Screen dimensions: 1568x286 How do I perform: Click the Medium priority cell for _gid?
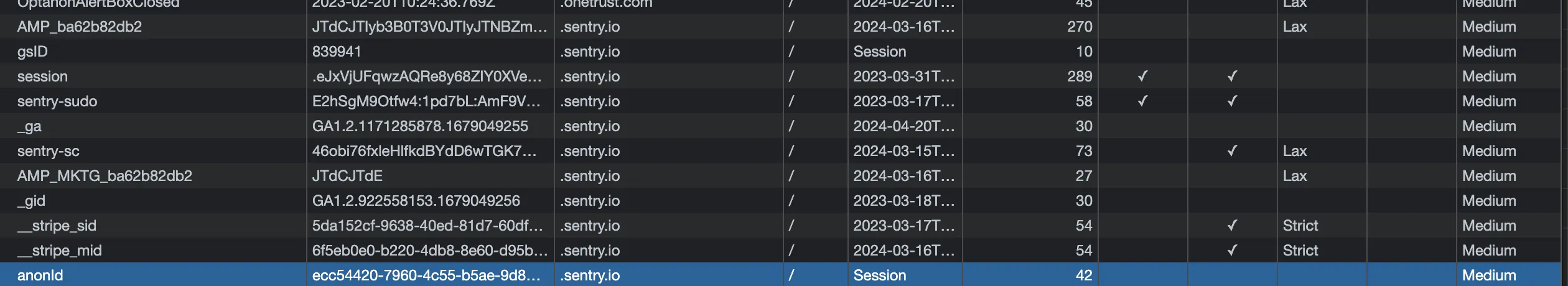[1512, 201]
